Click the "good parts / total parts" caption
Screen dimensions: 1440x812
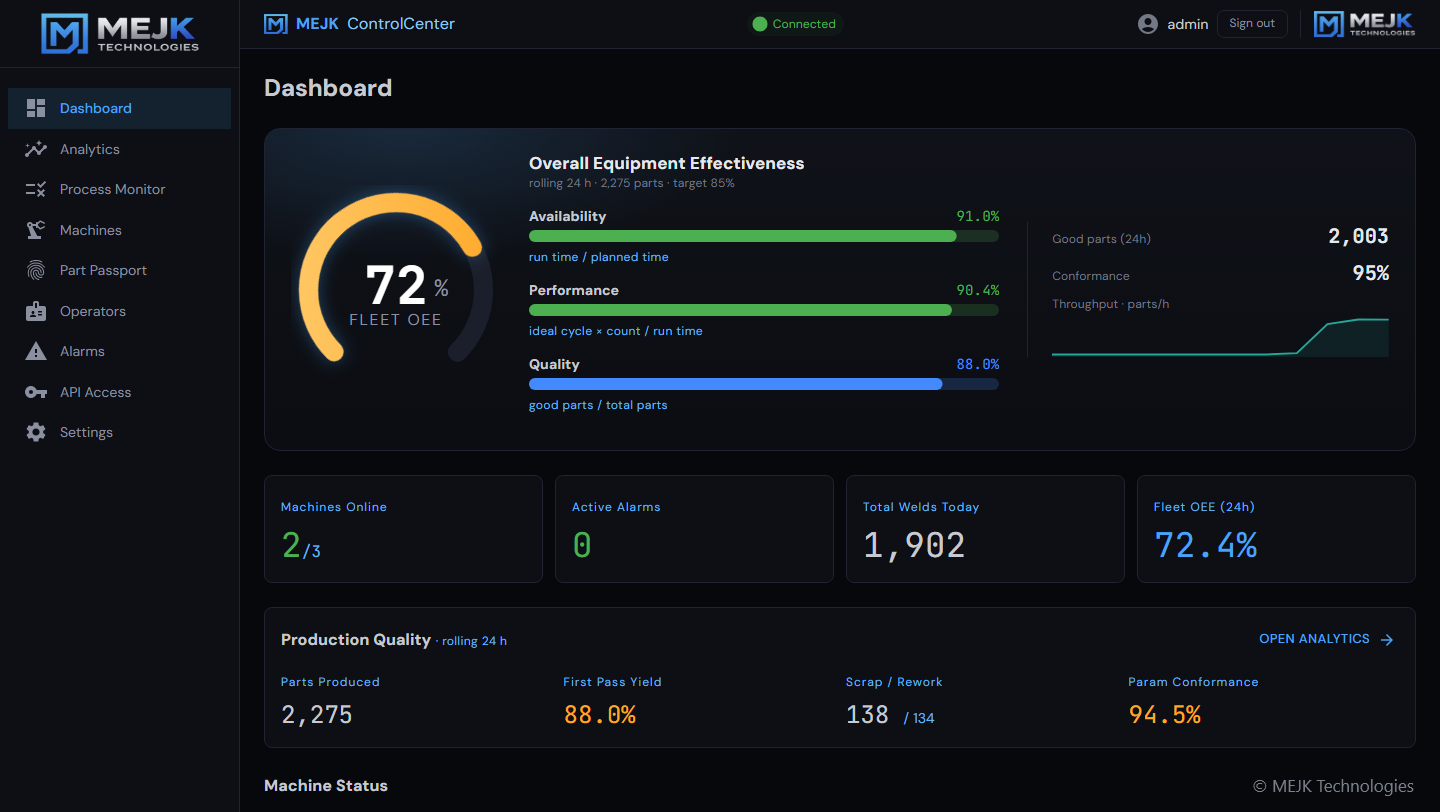(598, 405)
